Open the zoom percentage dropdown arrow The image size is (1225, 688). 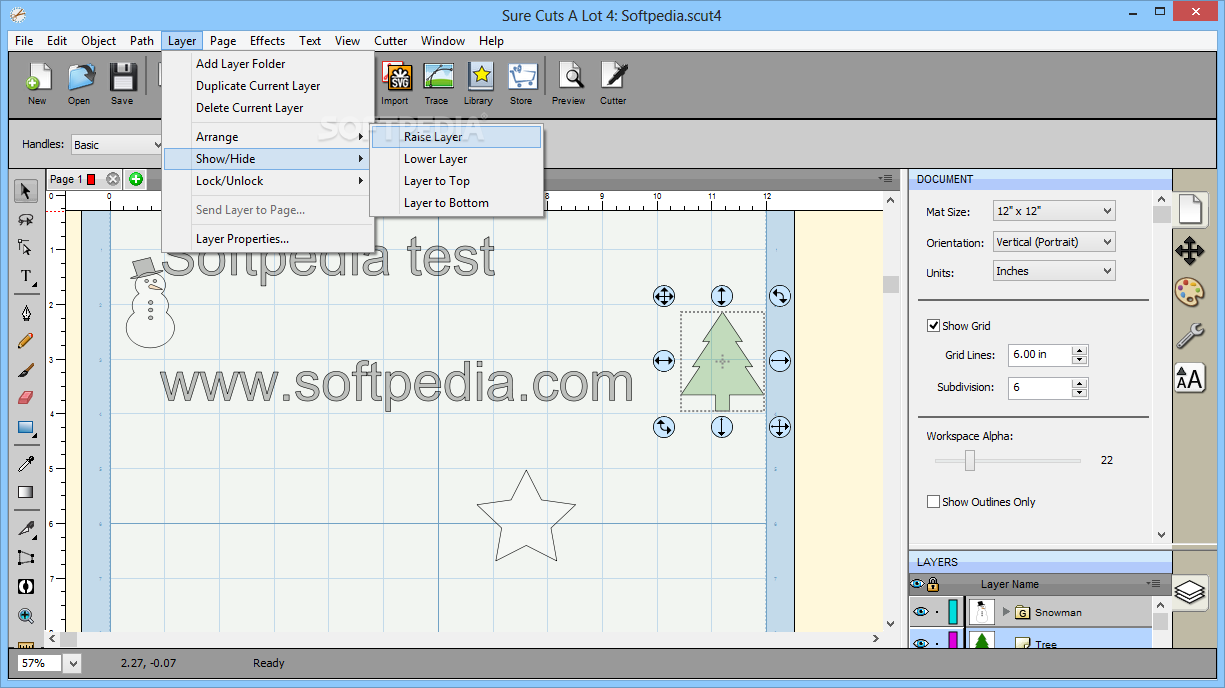click(74, 663)
